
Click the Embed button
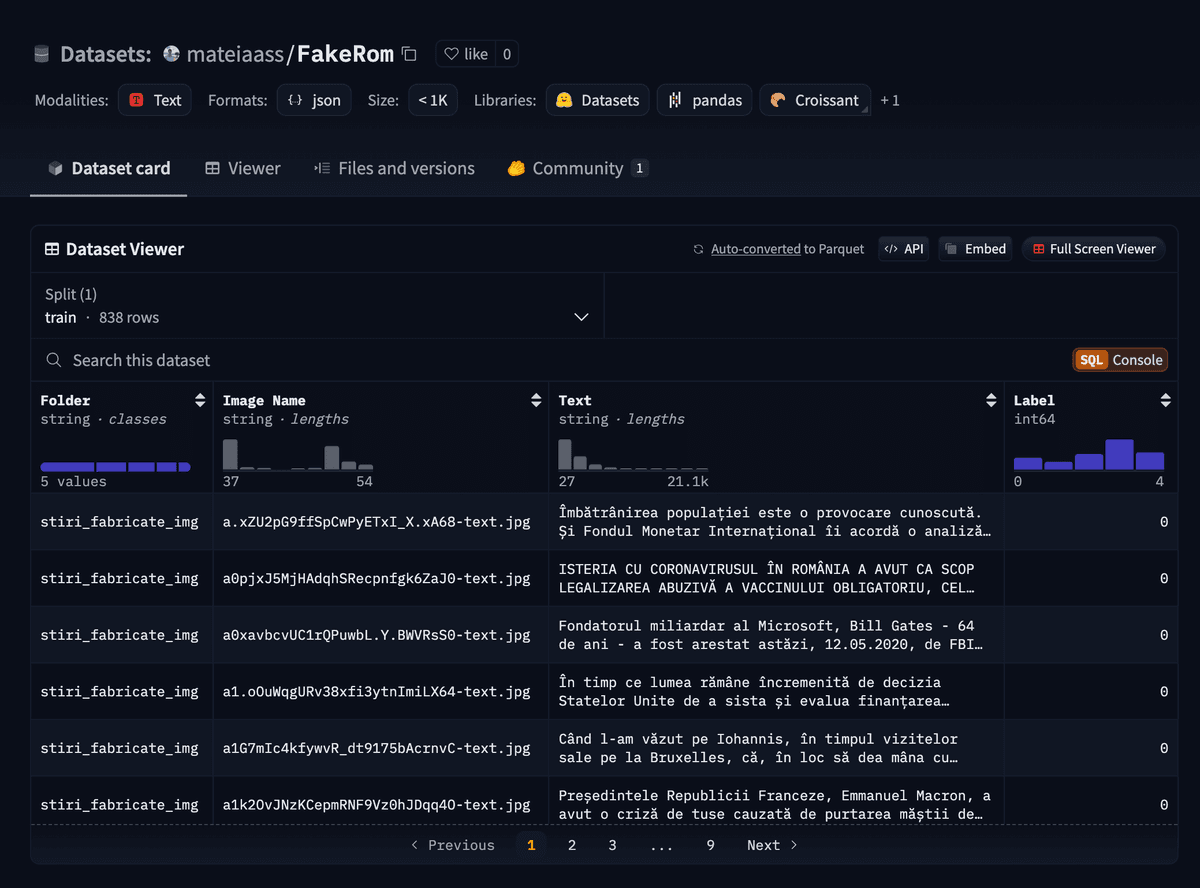pos(975,249)
